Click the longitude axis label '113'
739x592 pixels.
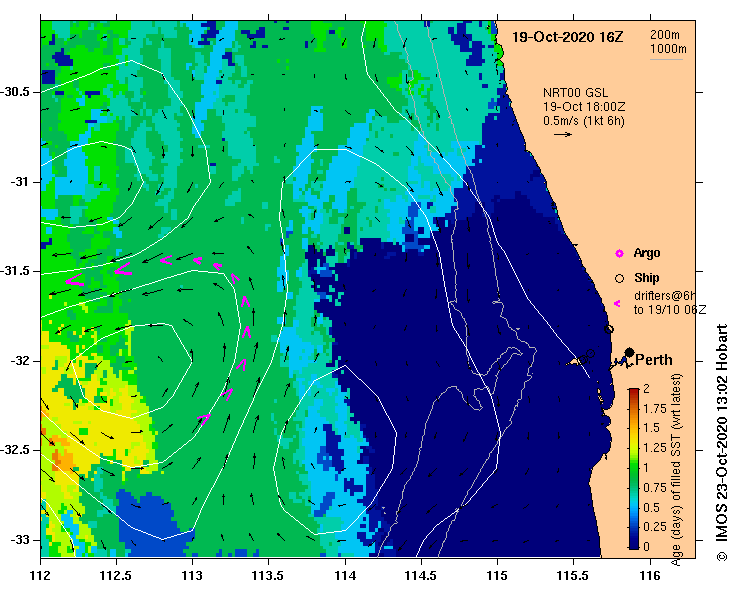[x=192, y=576]
